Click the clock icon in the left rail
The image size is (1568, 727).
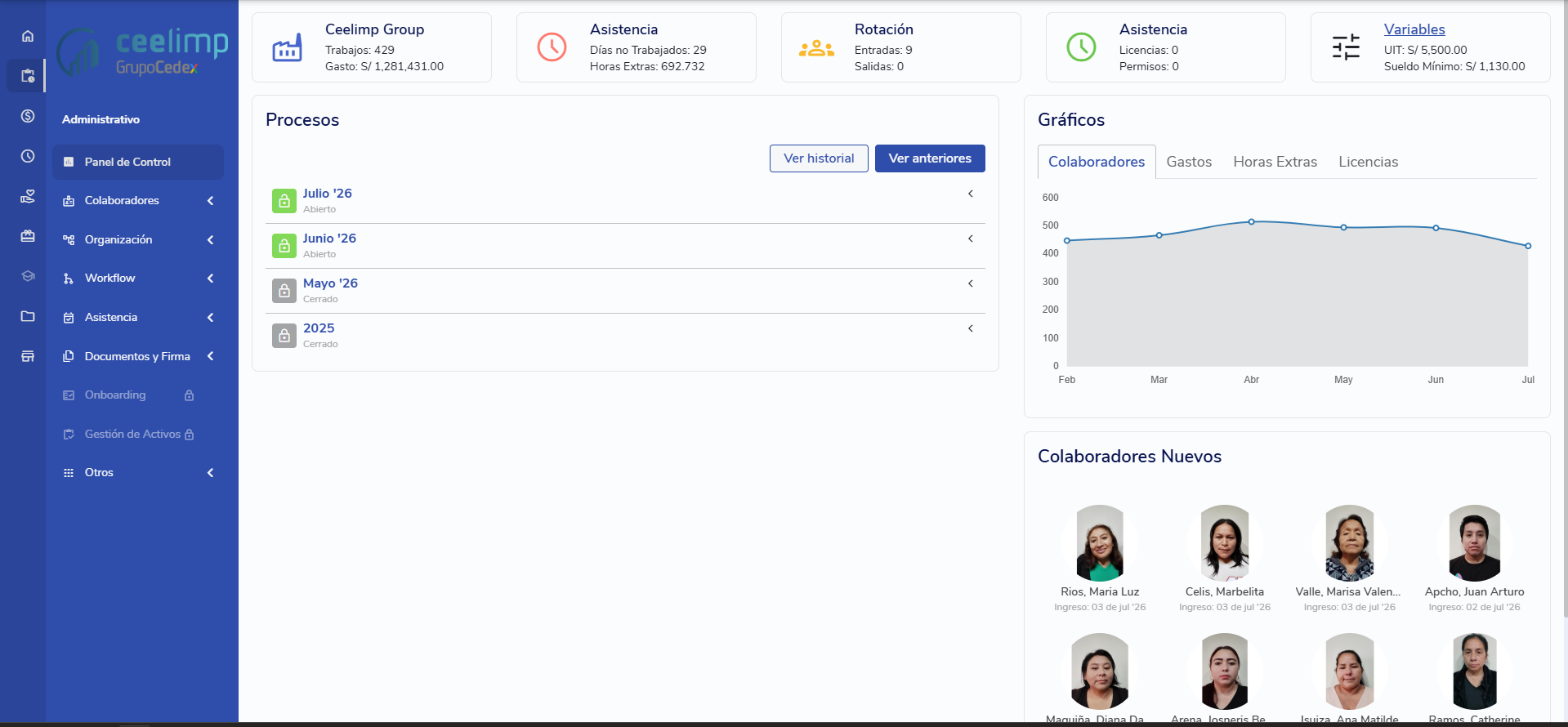(28, 156)
